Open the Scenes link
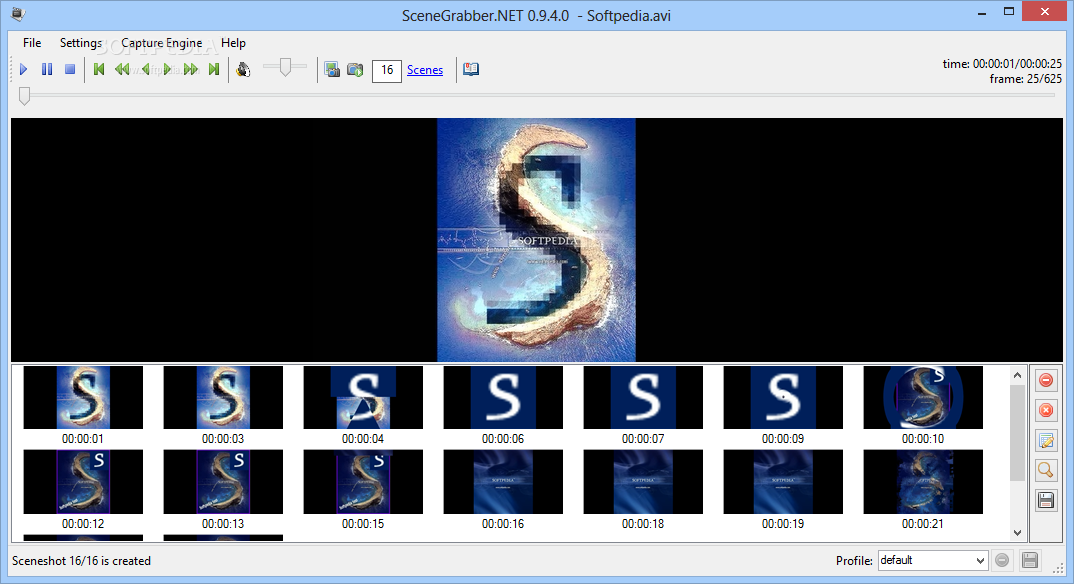Screen dimensions: 1074x584 tap(425, 70)
